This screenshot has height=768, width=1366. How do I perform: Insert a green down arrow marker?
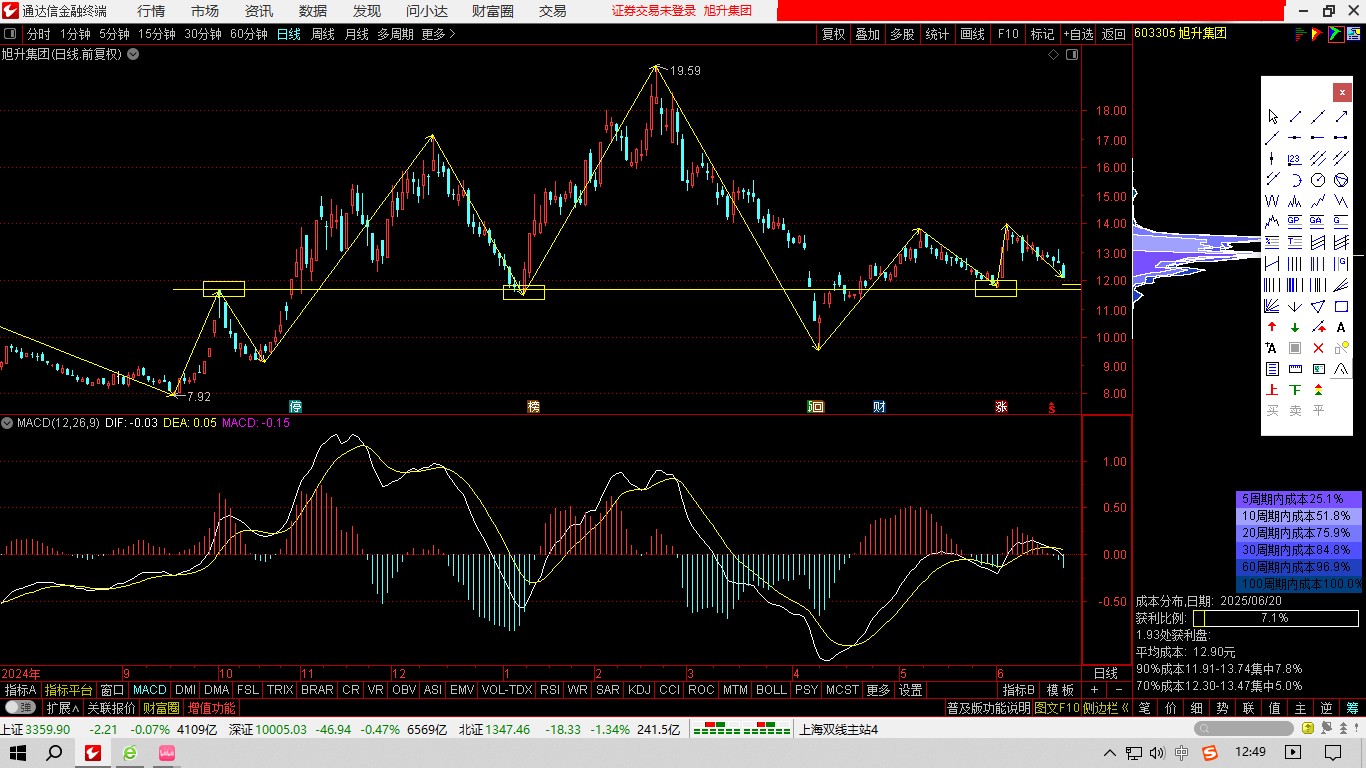[x=1295, y=327]
